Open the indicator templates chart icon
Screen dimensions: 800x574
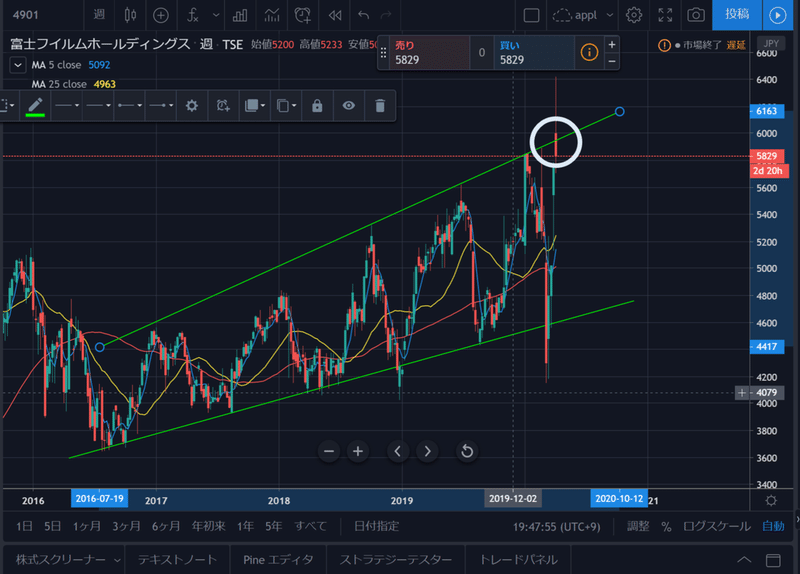pos(271,15)
